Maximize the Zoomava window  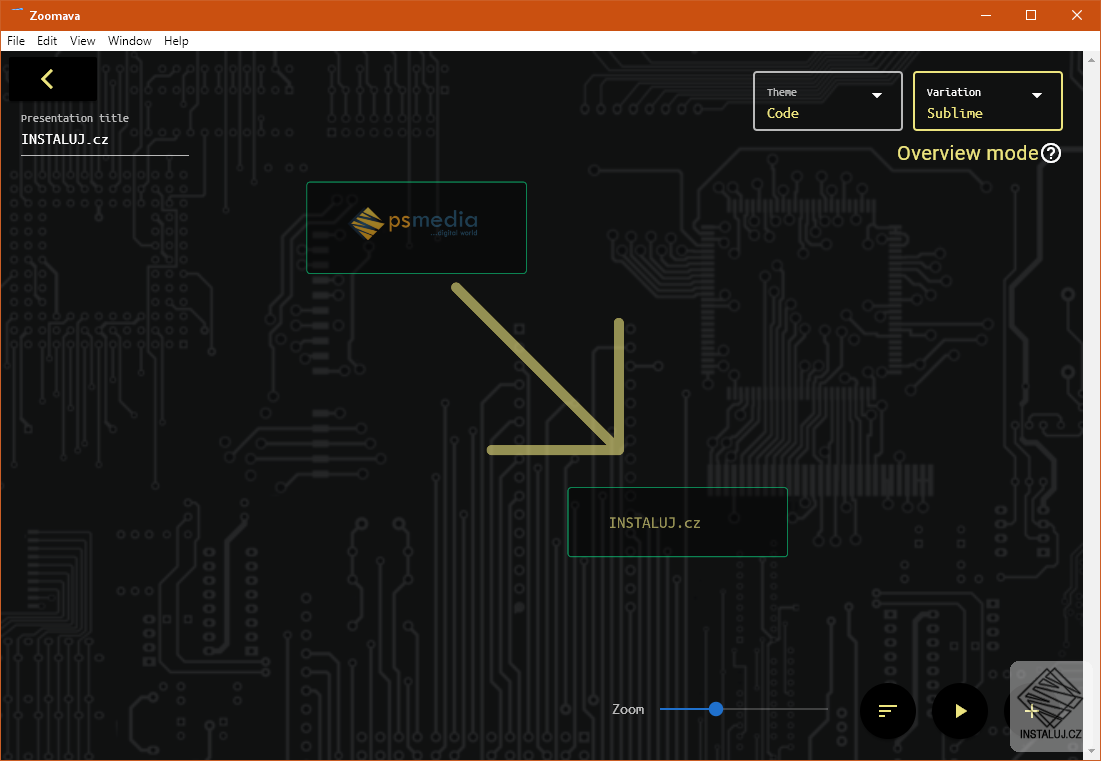[1031, 15]
